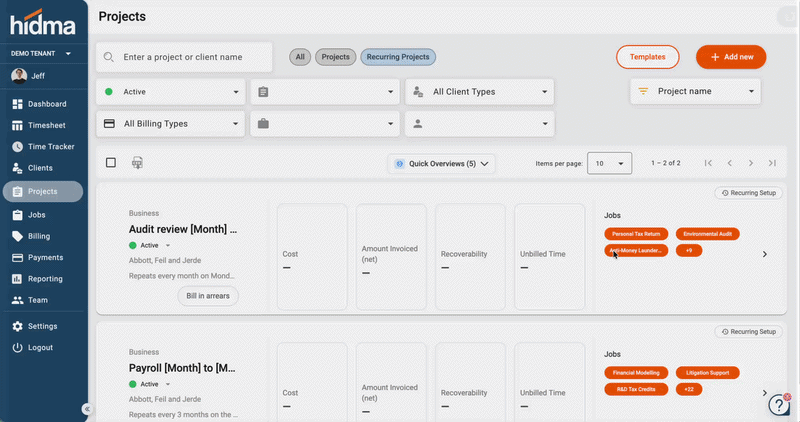The height and width of the screenshot is (422, 800).
Task: Open the help question mark bubble
Action: 779,405
